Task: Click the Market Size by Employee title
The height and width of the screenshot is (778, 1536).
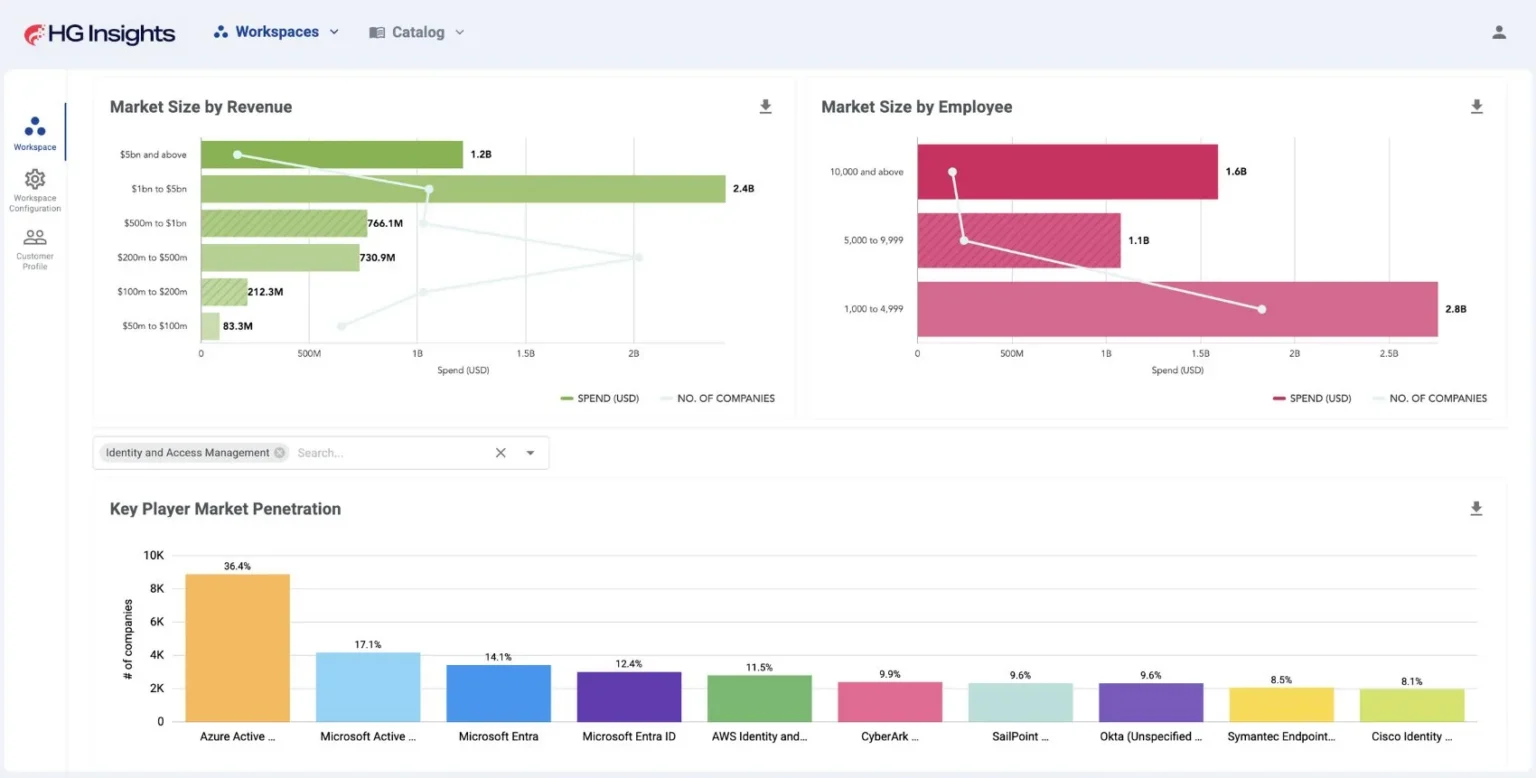Action: 917,107
